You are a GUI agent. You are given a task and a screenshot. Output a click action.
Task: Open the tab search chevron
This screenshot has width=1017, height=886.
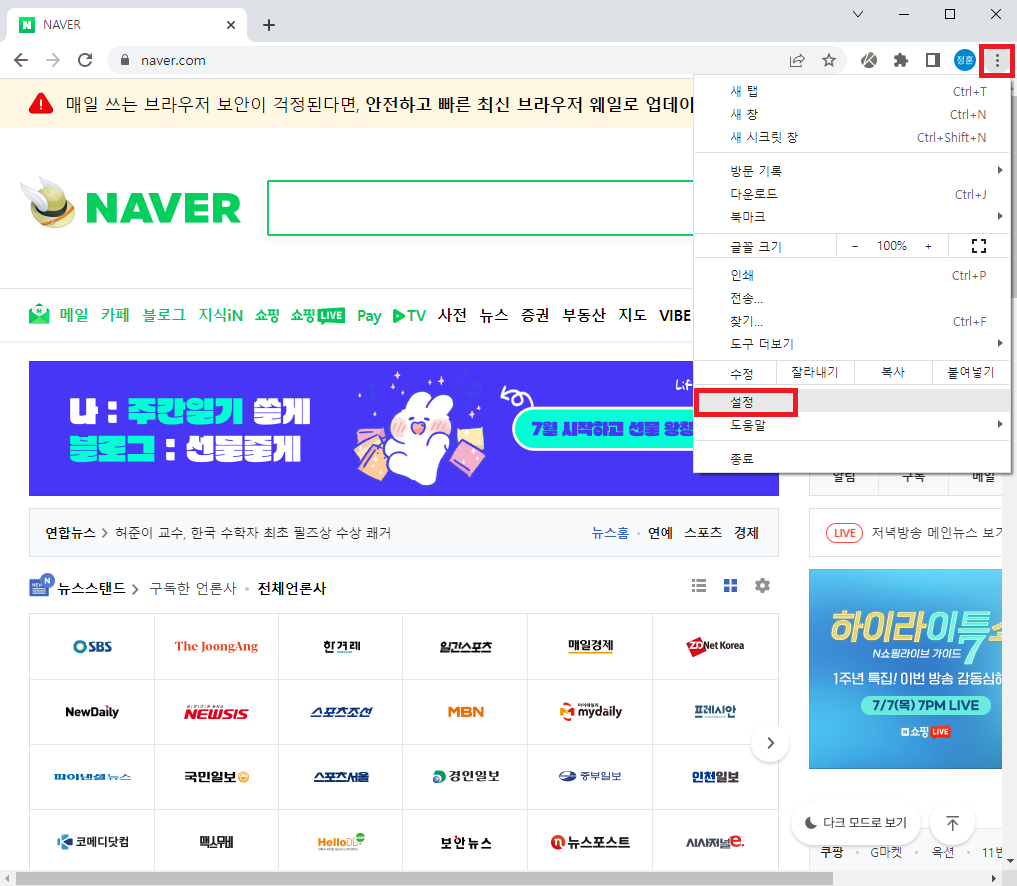[x=857, y=14]
